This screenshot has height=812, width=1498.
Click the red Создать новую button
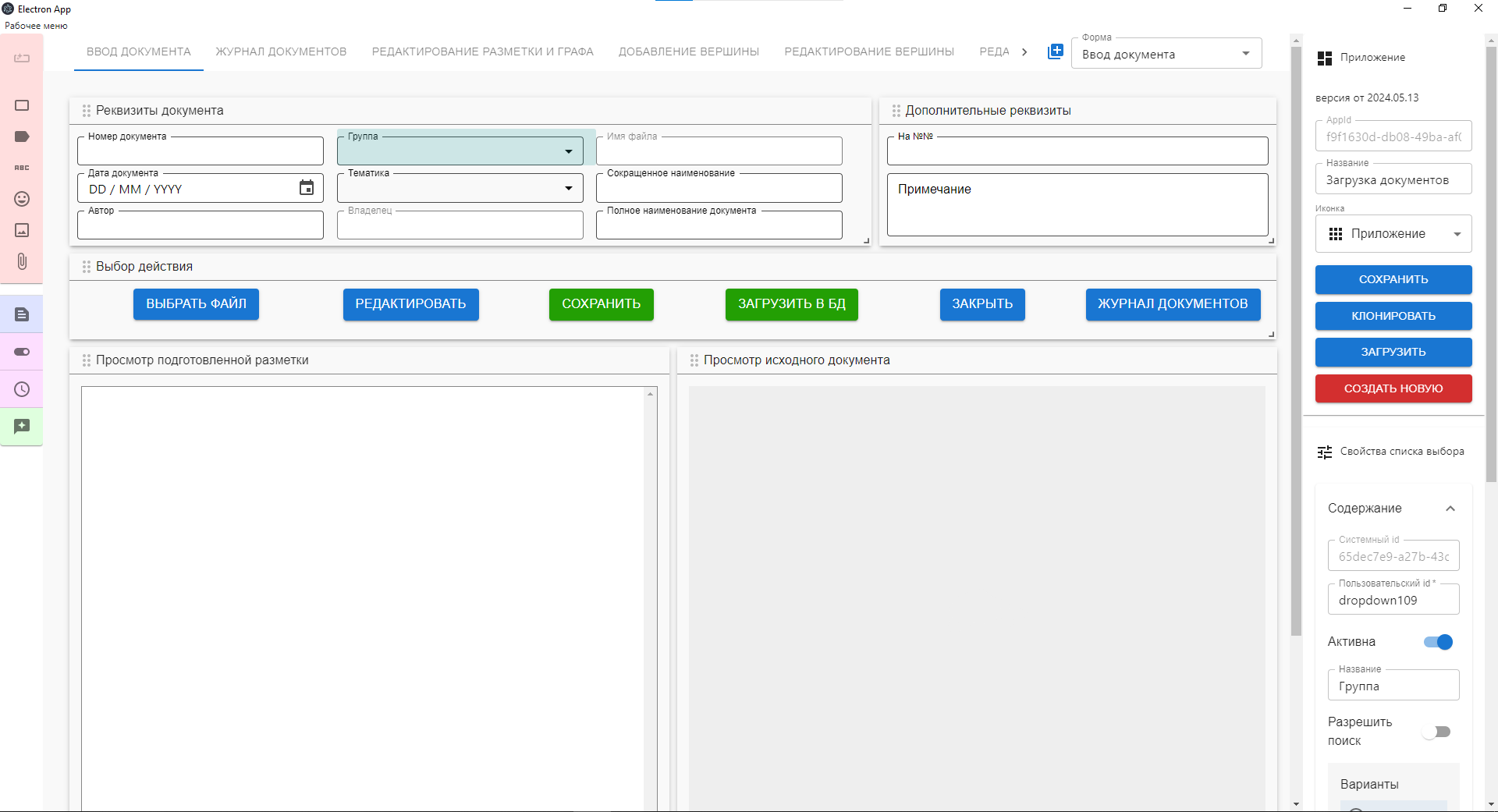[1393, 388]
